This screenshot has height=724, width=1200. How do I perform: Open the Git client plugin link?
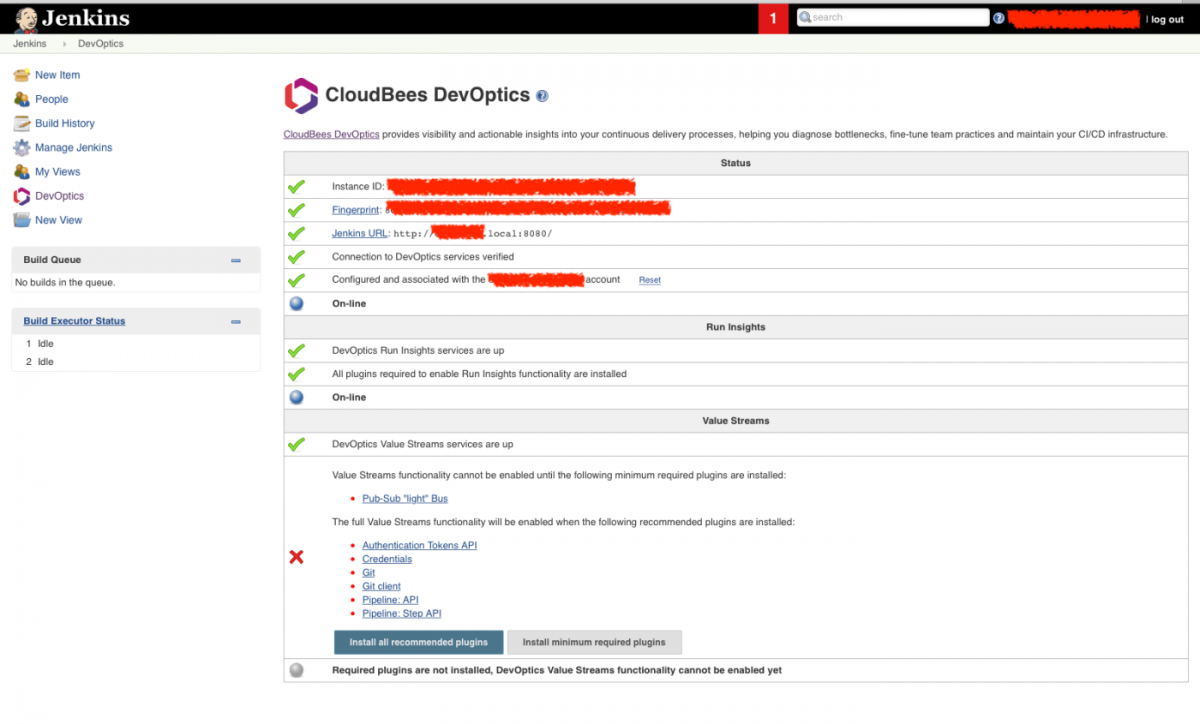tap(381, 586)
